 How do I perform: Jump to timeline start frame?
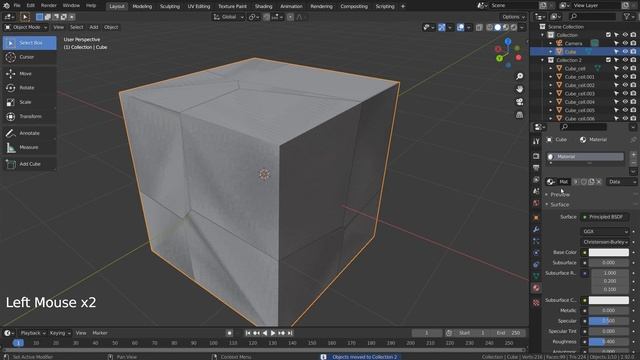click(x=248, y=333)
